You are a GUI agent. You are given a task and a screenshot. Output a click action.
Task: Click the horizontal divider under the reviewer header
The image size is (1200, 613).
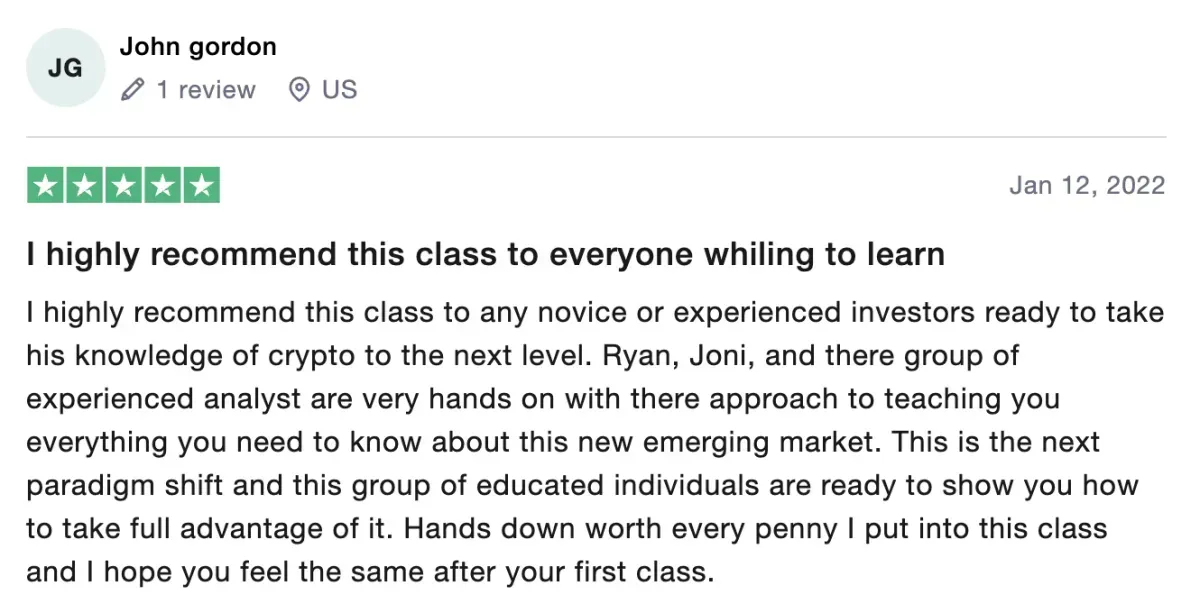point(595,137)
